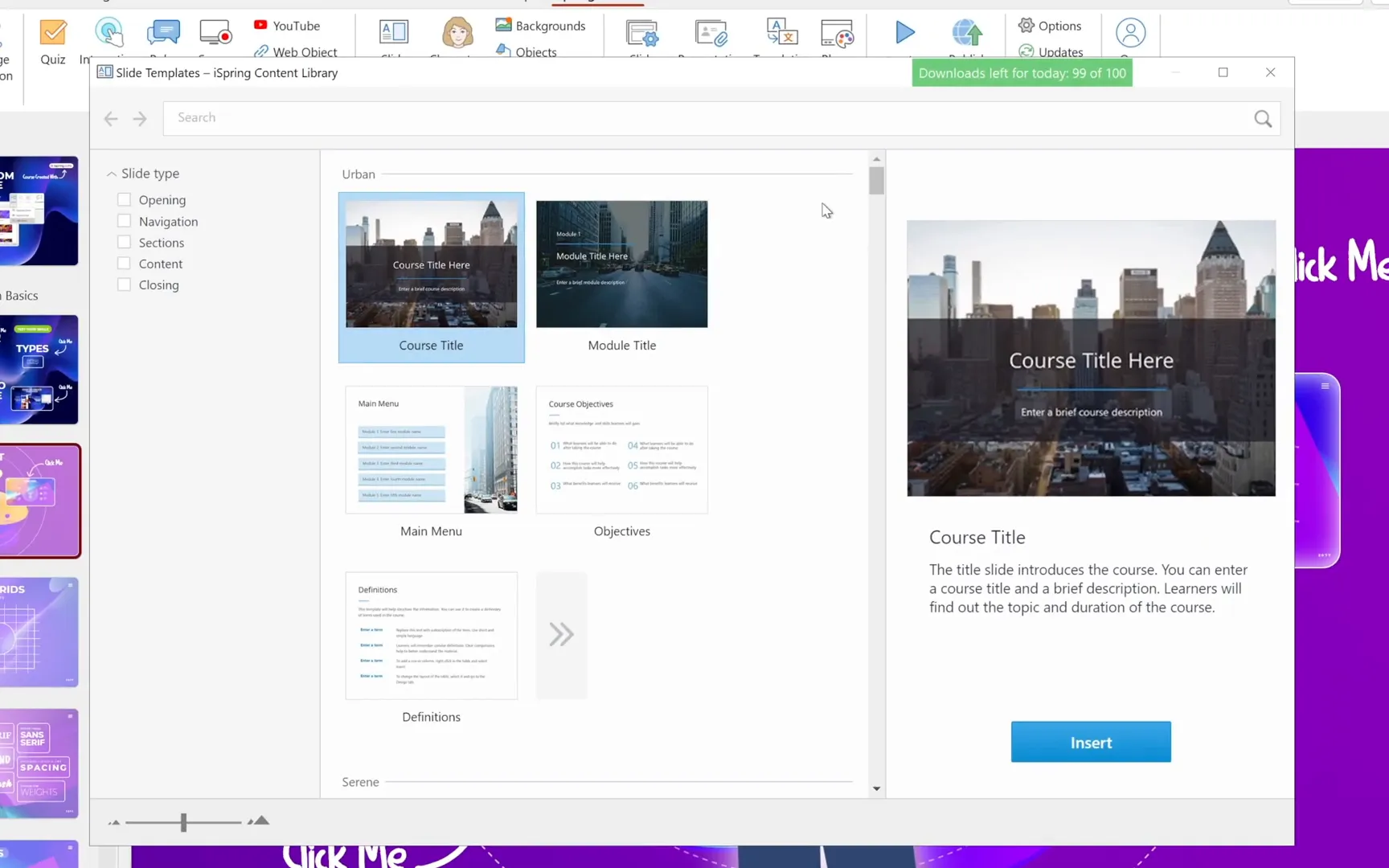Insert a YouTube video from ribbon

coord(286,26)
